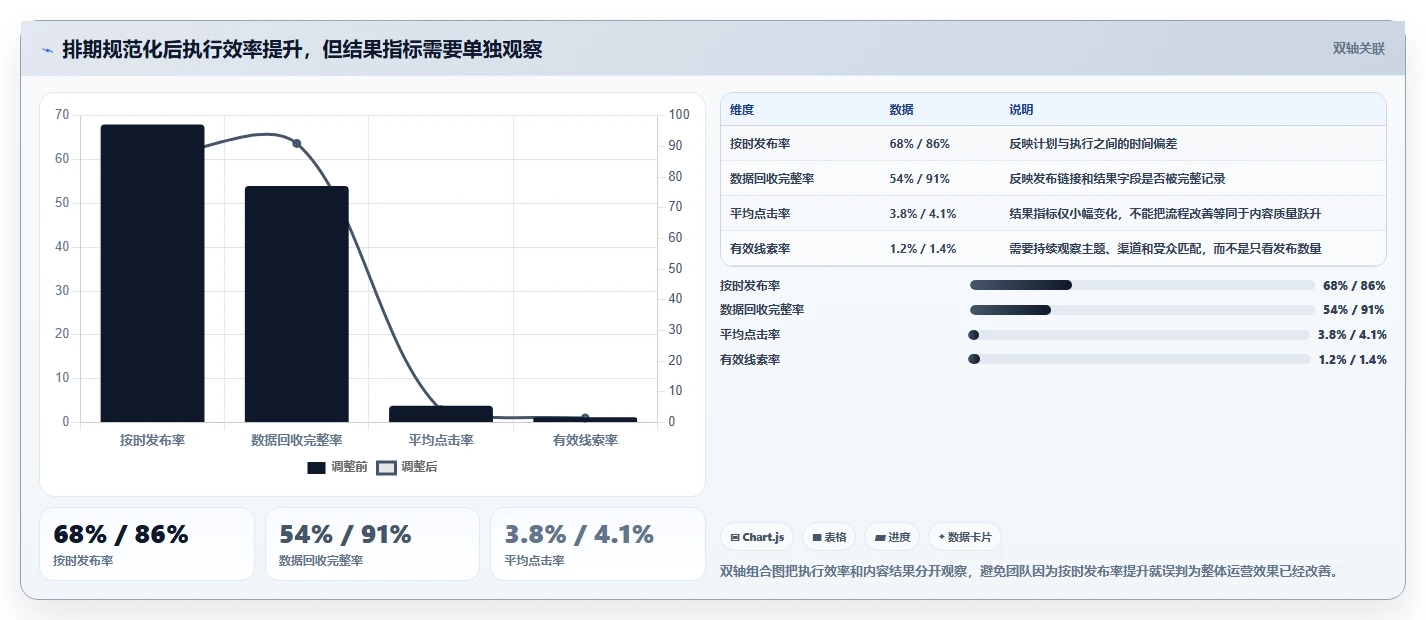Click table value 3.8% / 4.1%
The image size is (1426, 620).
pyautogui.click(x=923, y=214)
